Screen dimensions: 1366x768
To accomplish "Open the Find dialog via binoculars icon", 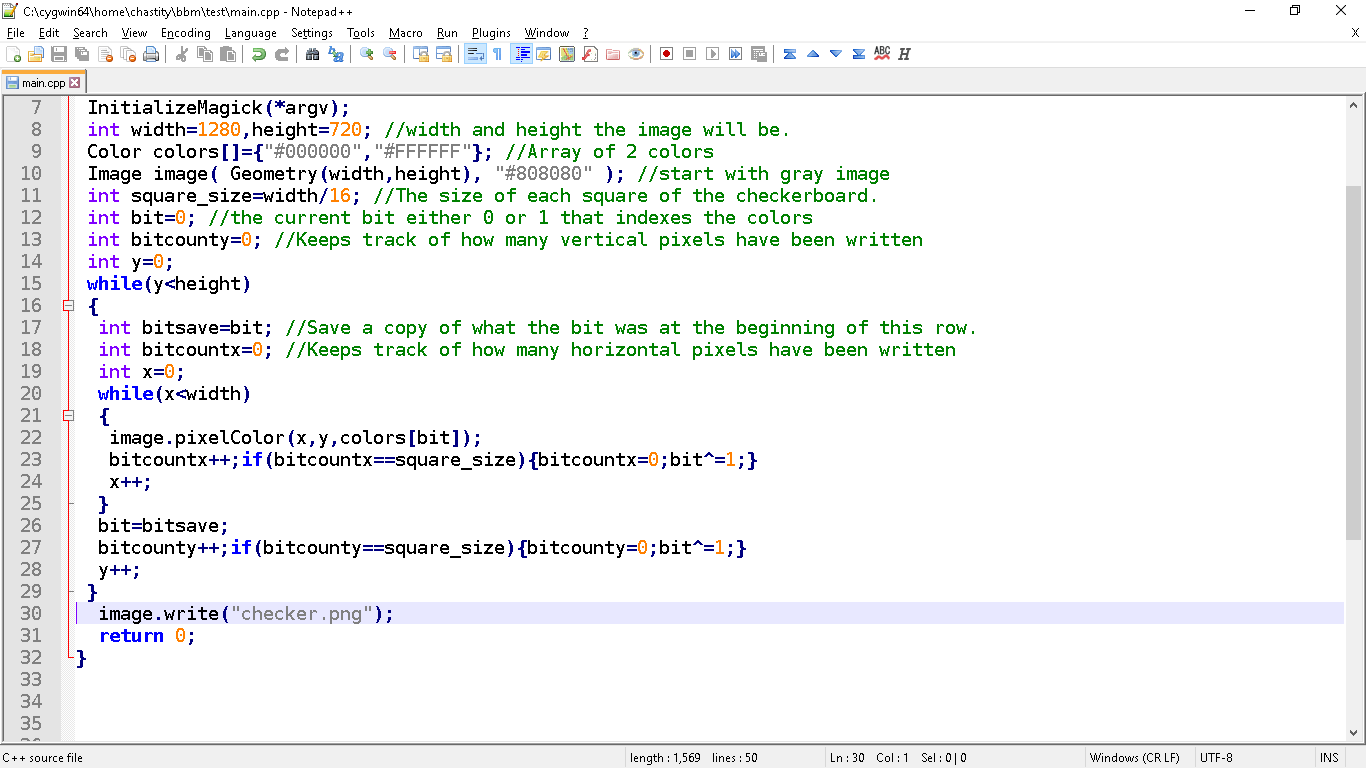I will 312,54.
